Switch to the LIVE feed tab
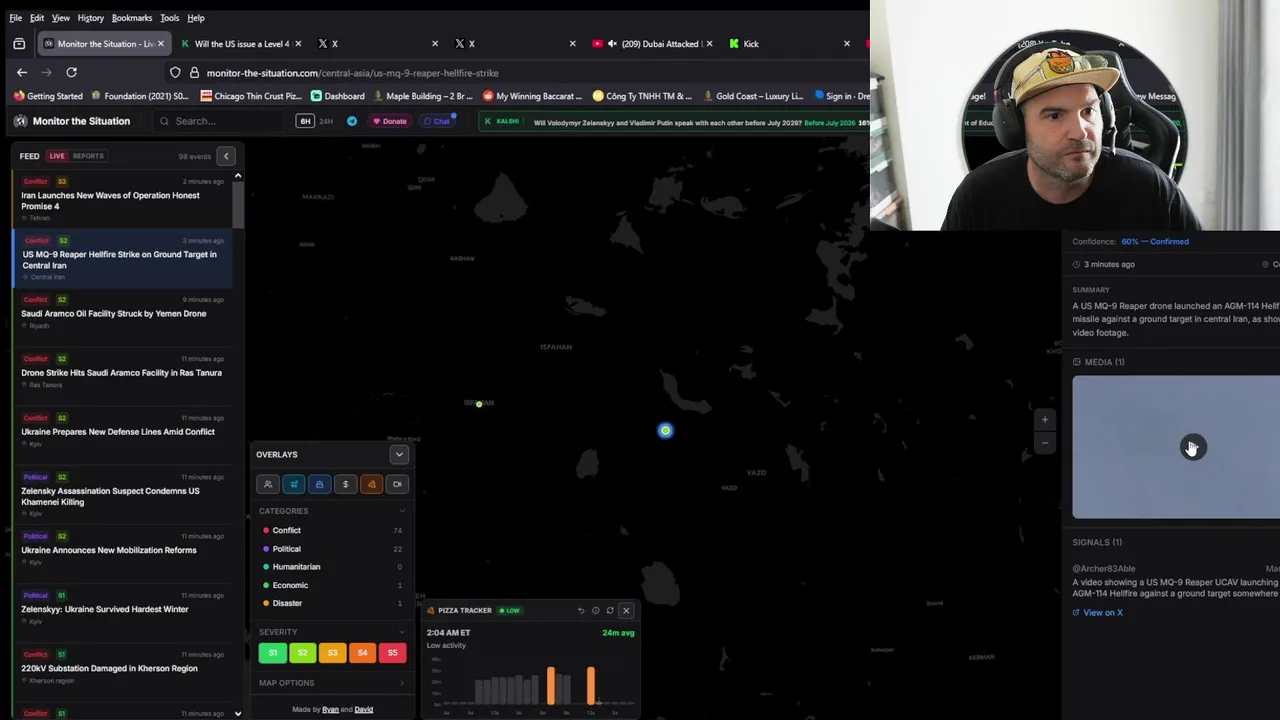This screenshot has height=720, width=1280. click(x=57, y=156)
